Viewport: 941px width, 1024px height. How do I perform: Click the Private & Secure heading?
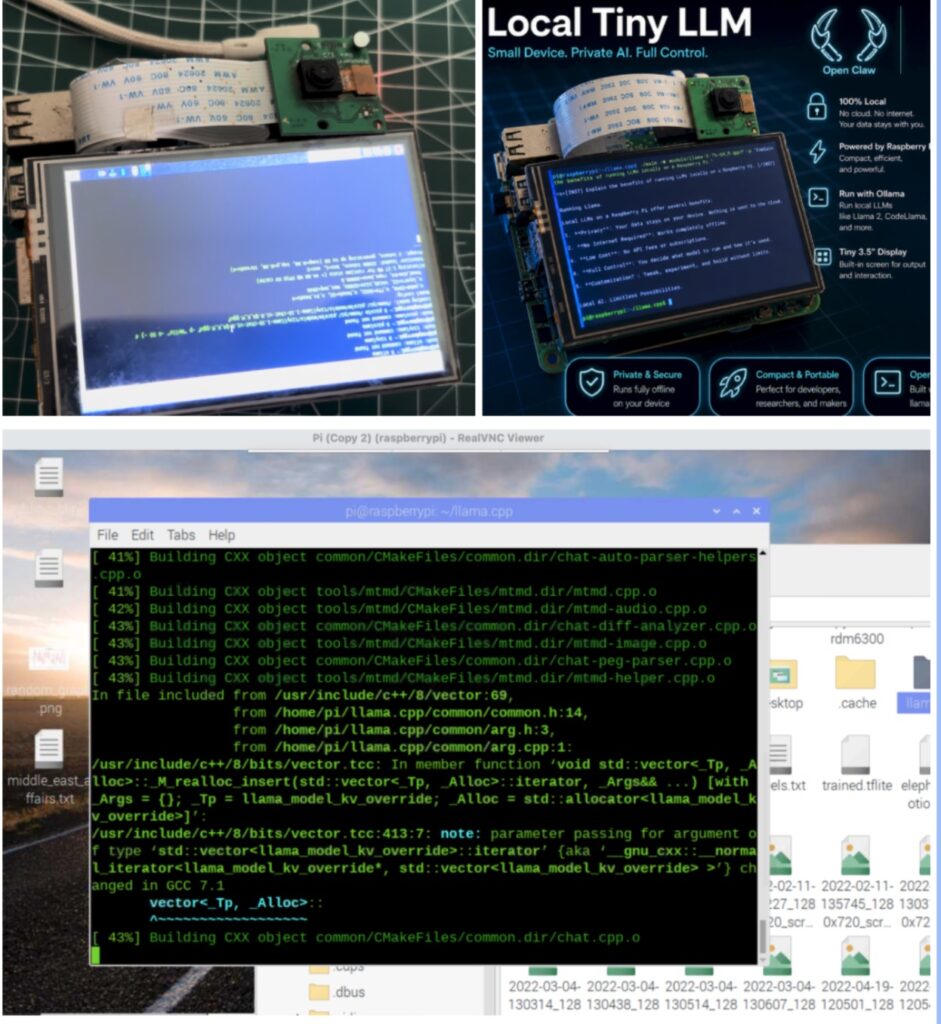pyautogui.click(x=646, y=375)
